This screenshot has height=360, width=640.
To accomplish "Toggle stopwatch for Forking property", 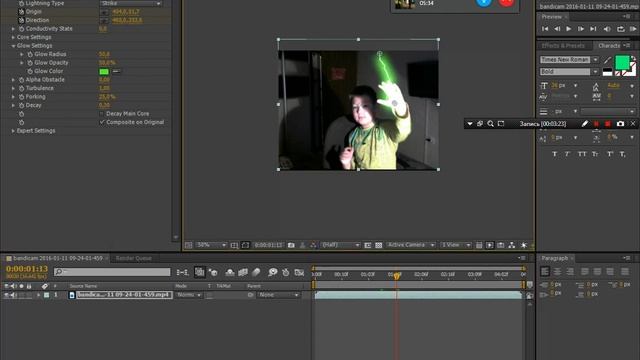I will 21,97.
